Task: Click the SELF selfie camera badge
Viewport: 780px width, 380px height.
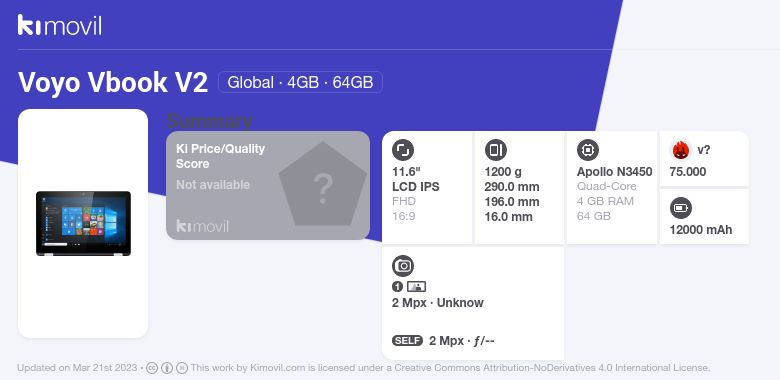Action: tap(407, 341)
